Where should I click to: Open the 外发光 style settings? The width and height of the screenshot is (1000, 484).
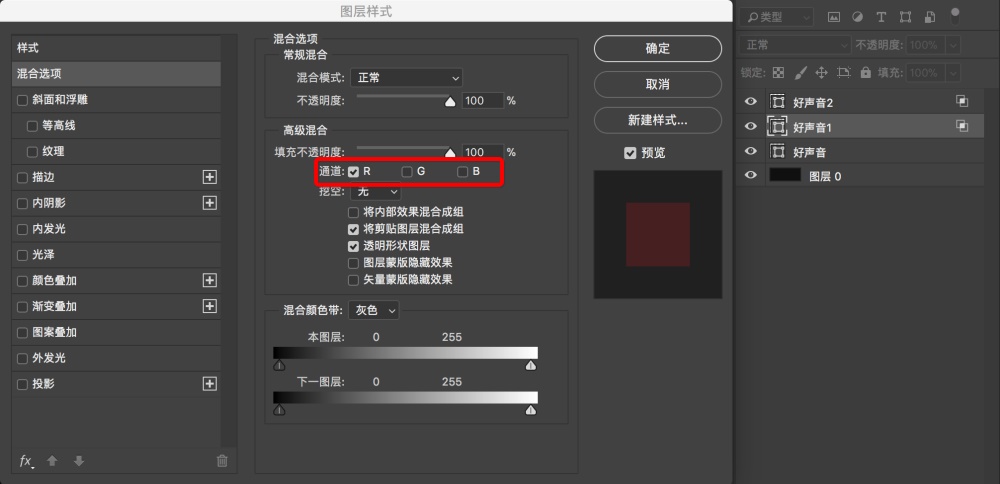(x=116, y=358)
